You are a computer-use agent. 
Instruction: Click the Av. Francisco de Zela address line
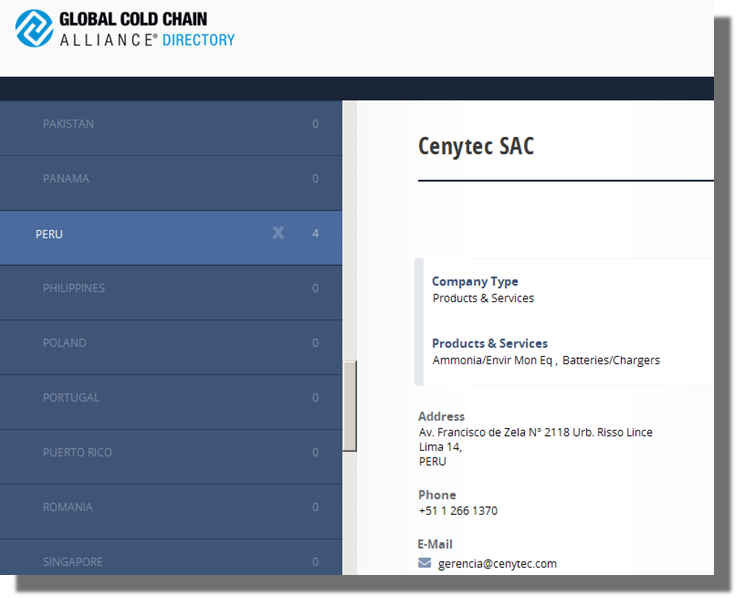point(535,432)
